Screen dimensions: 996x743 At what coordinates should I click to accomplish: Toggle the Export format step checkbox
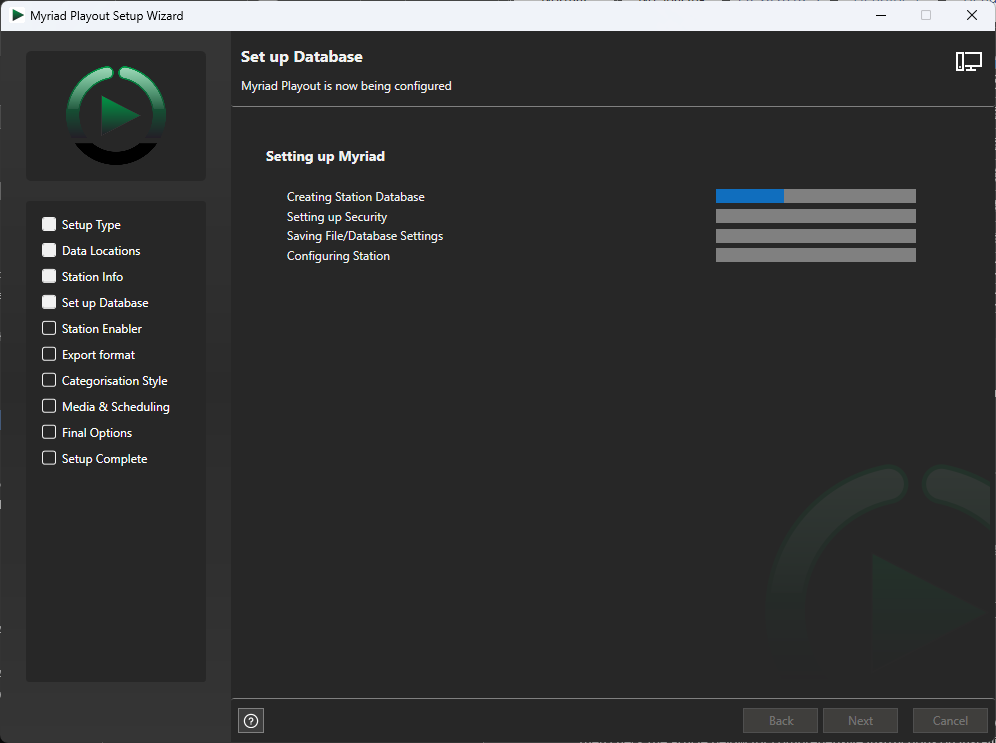coord(49,354)
